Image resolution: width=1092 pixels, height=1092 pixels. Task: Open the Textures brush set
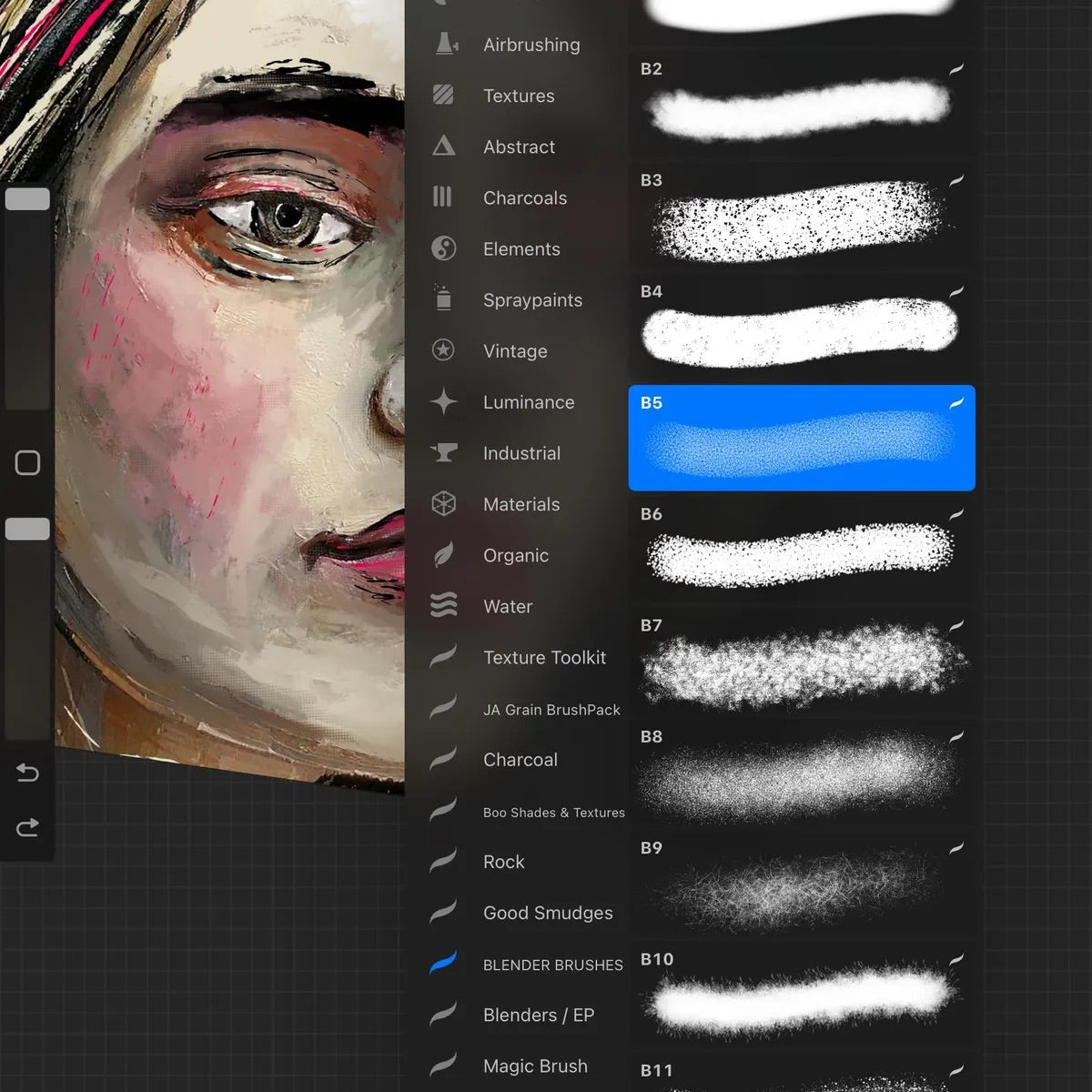519,96
